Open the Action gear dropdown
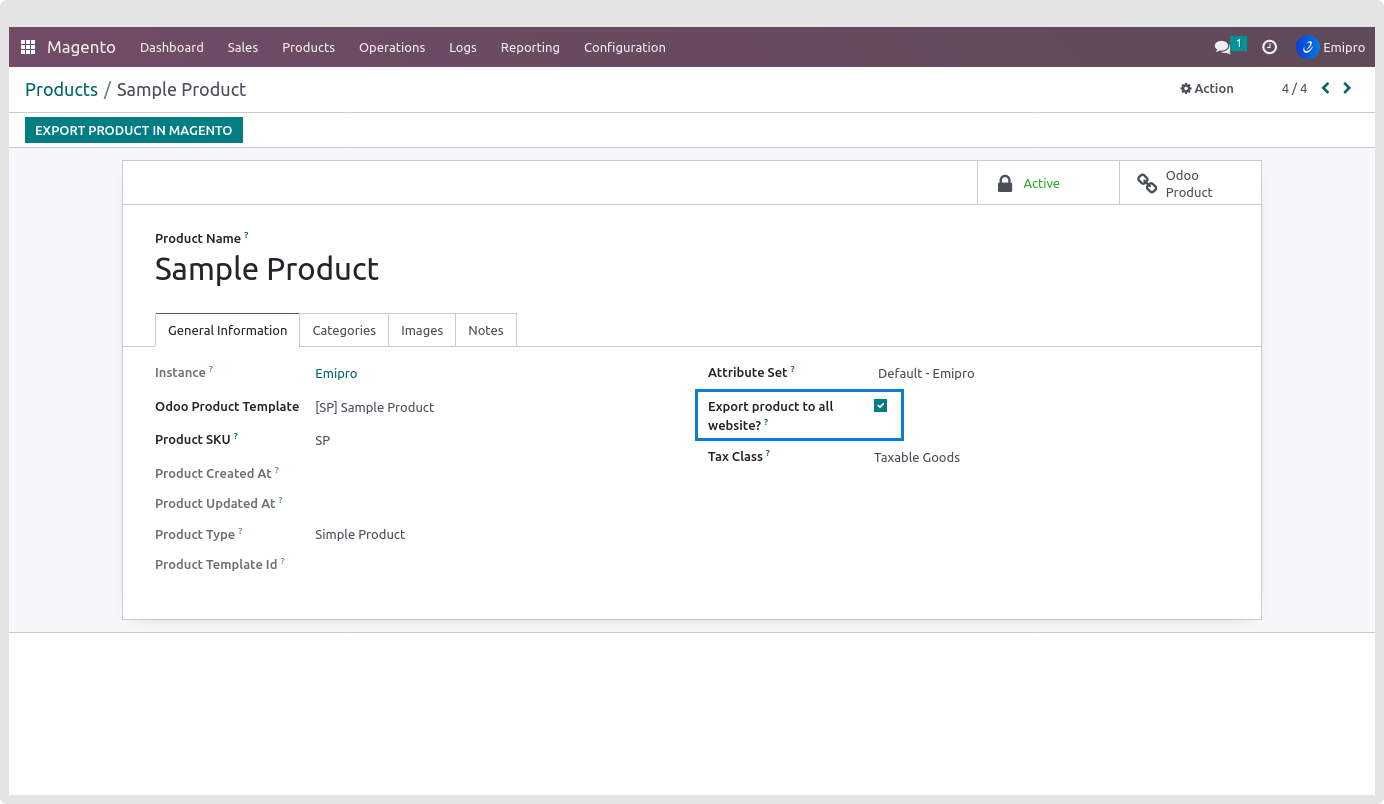 click(1207, 88)
